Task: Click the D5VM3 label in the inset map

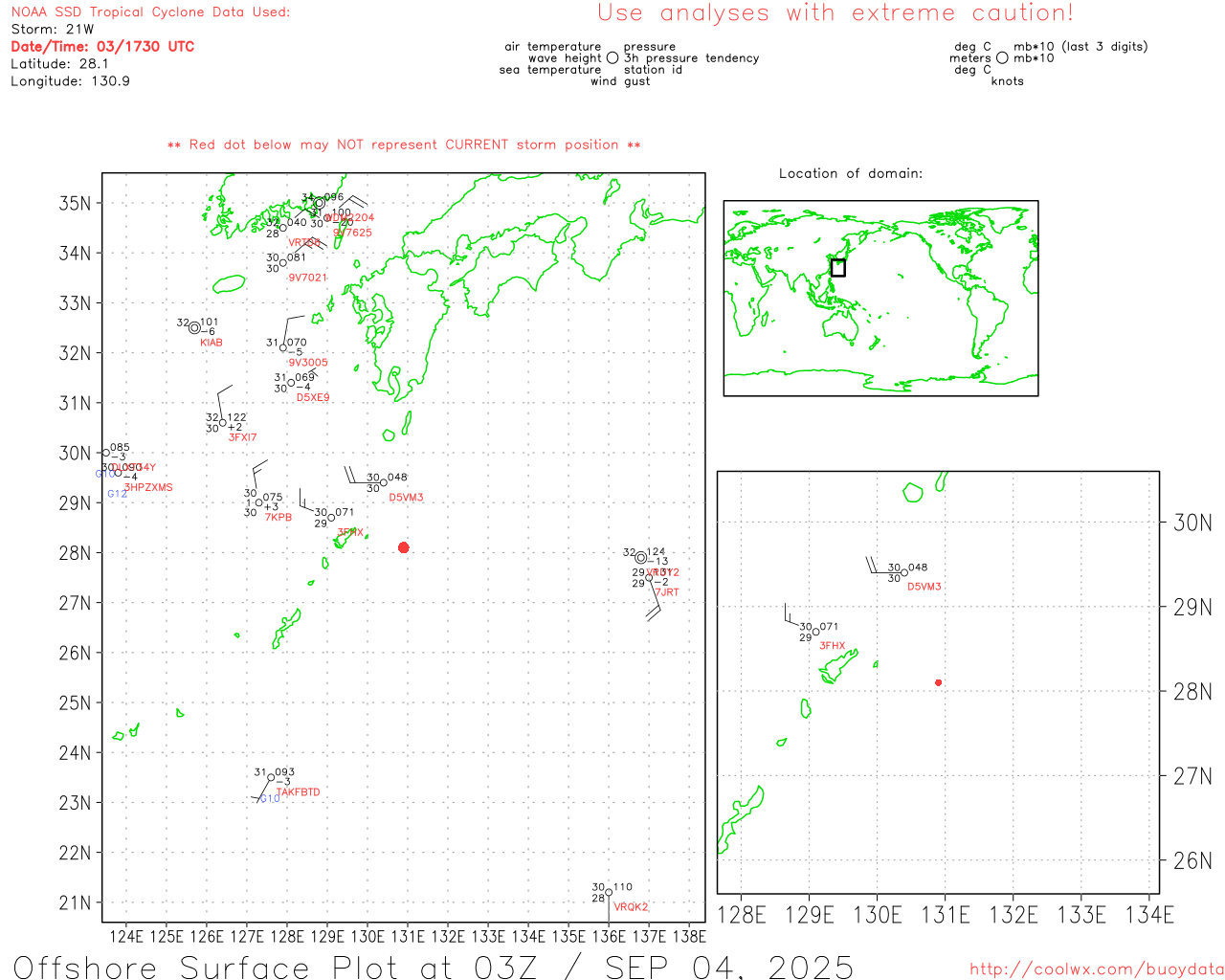Action: [x=924, y=587]
